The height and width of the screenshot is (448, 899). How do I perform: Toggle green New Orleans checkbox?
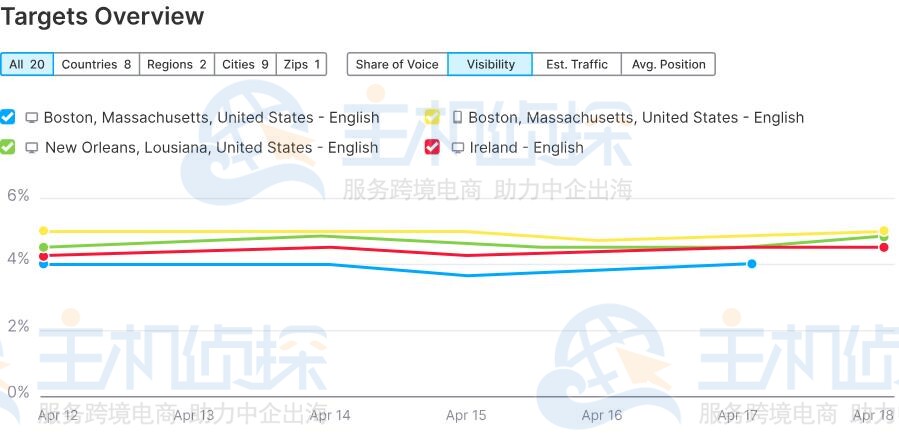(x=8, y=147)
